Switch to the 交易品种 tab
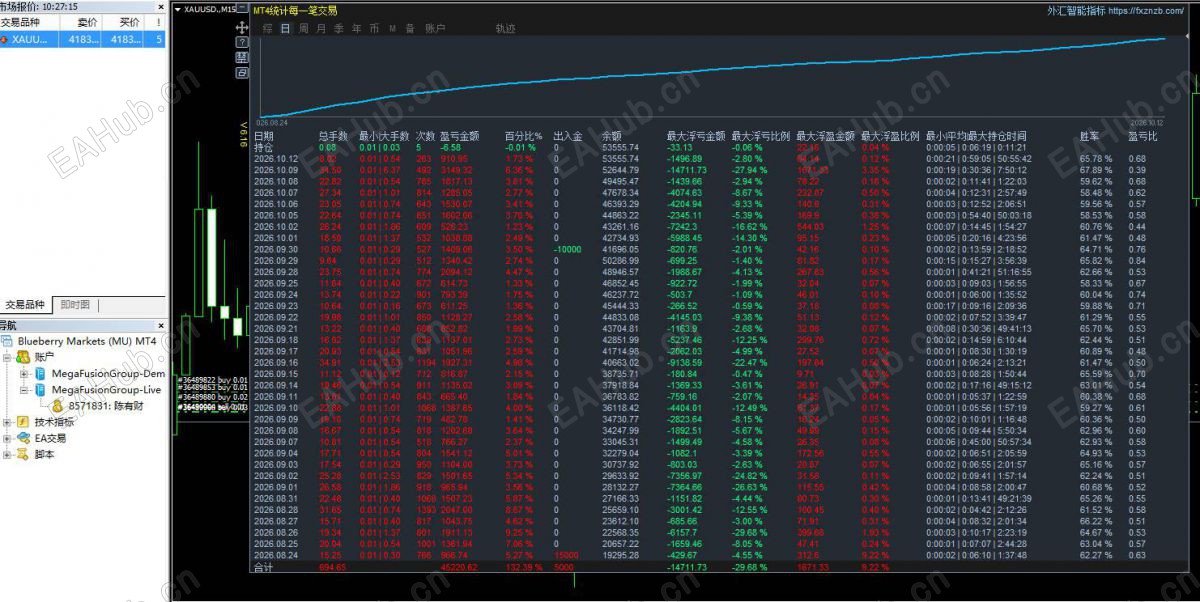The width and height of the screenshot is (1200, 602). pyautogui.click(x=26, y=305)
